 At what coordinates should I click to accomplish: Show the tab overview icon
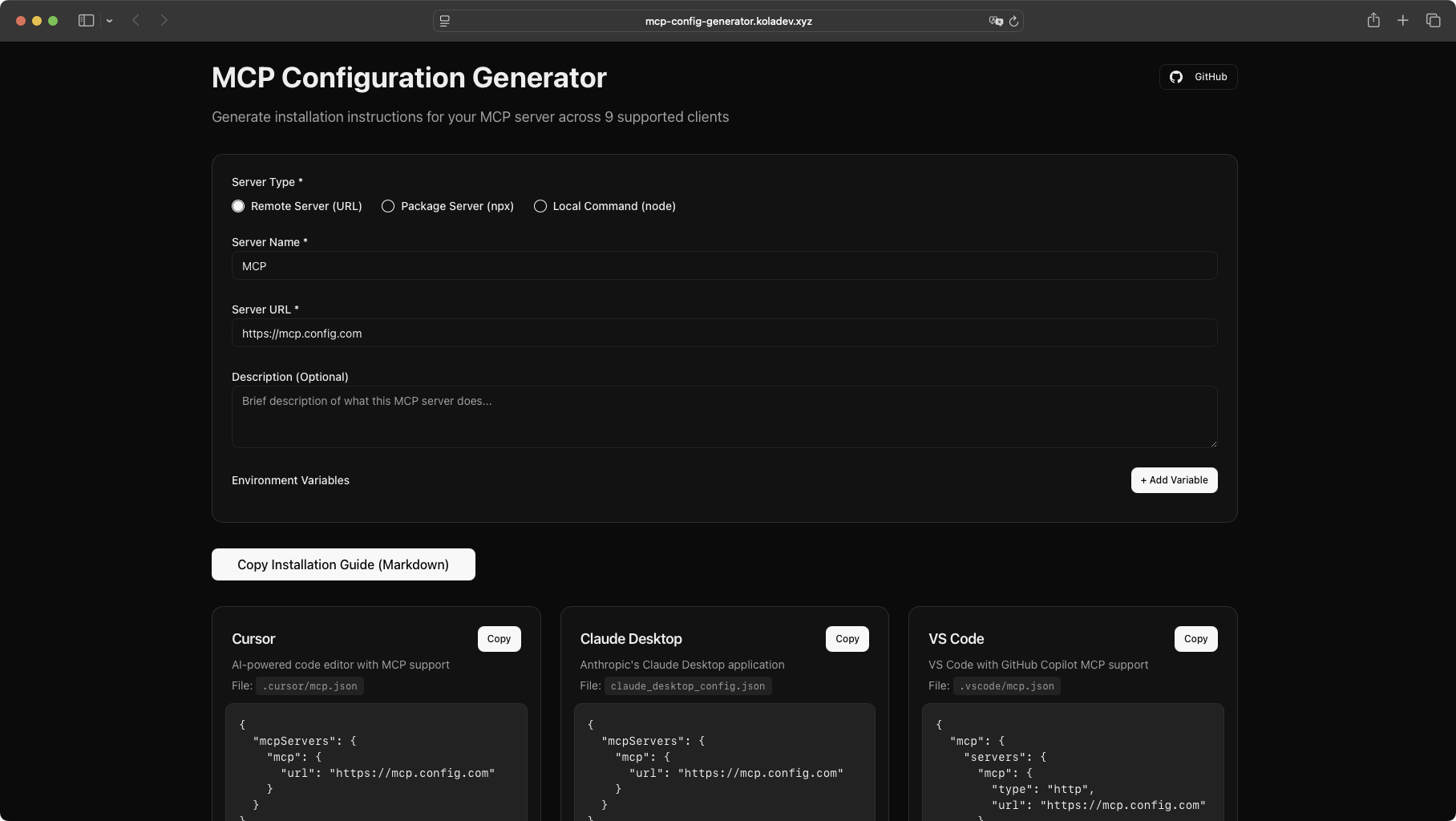pos(1433,21)
